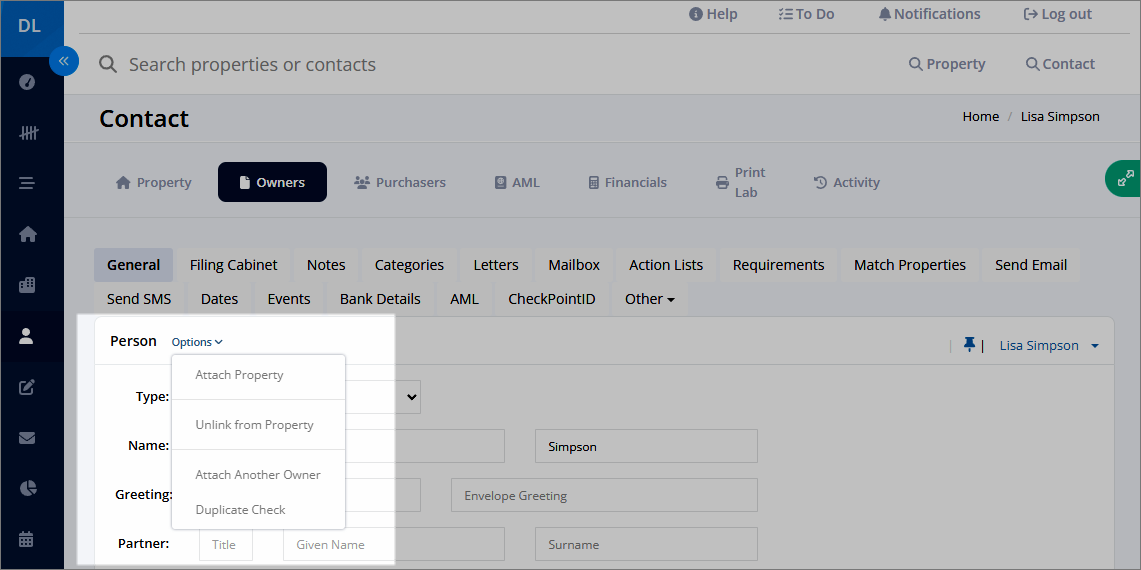Image resolution: width=1141 pixels, height=570 pixels.
Task: Click the tally marks sidebar icon
Action: tap(28, 132)
